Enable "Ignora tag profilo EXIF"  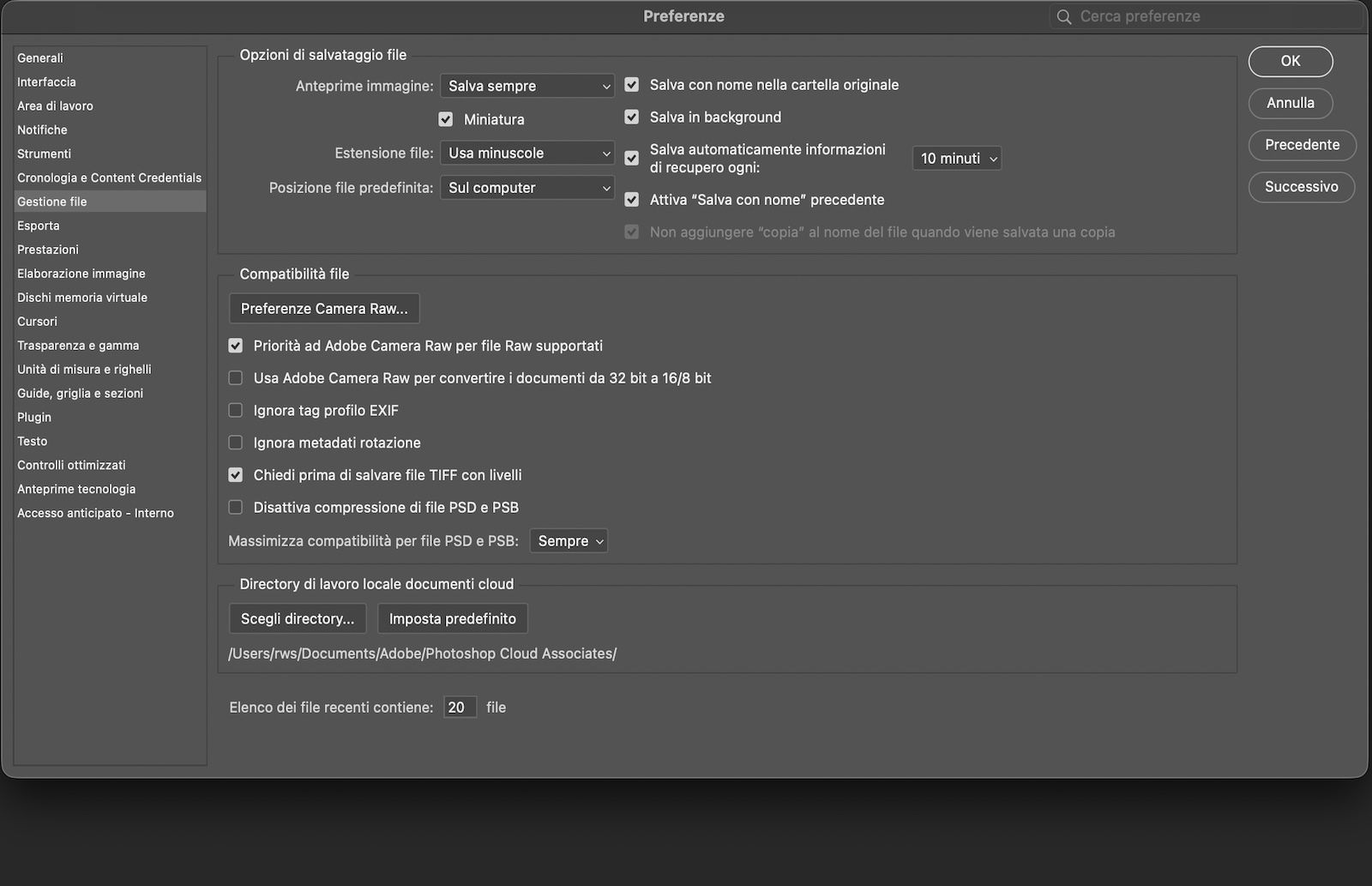pyautogui.click(x=235, y=410)
